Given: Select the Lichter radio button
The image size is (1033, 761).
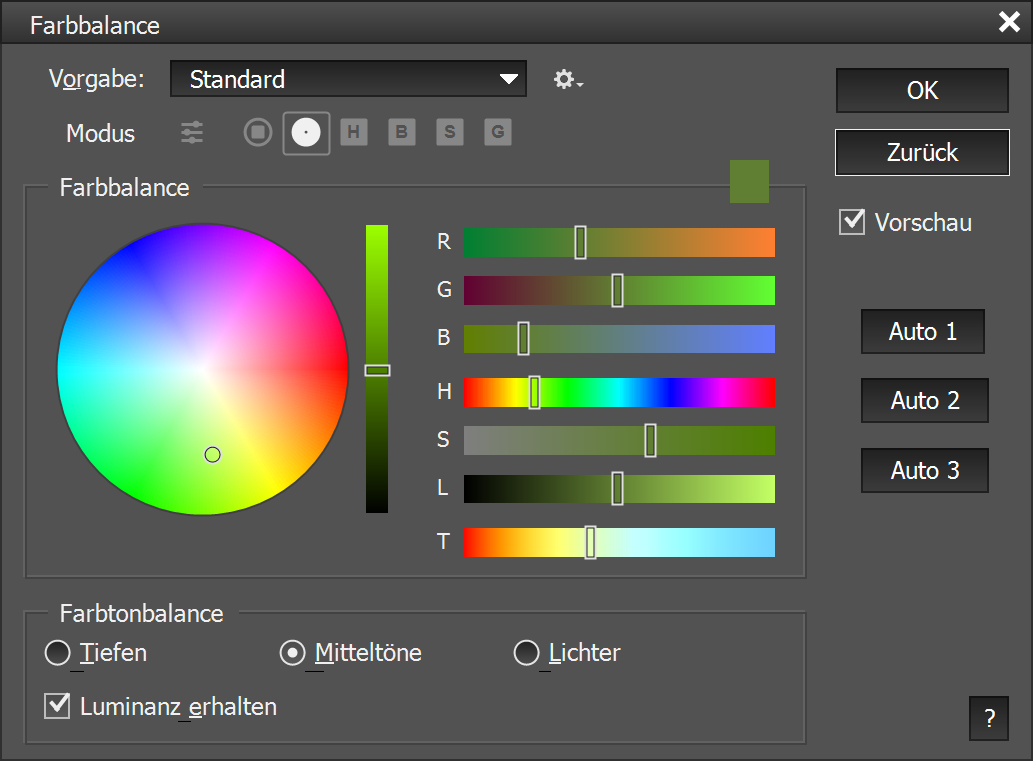Looking at the screenshot, I should 526,653.
